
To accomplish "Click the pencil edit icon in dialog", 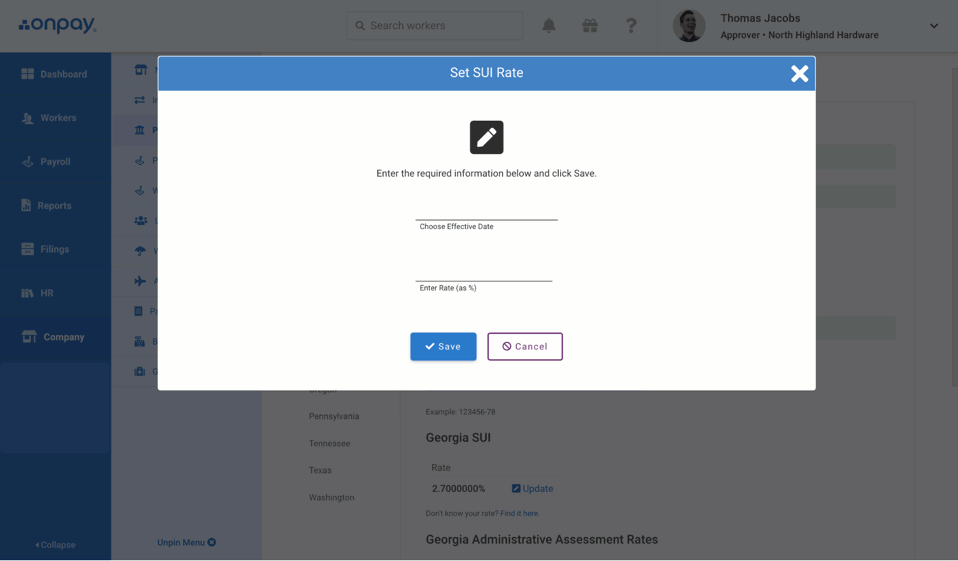I will tap(486, 138).
